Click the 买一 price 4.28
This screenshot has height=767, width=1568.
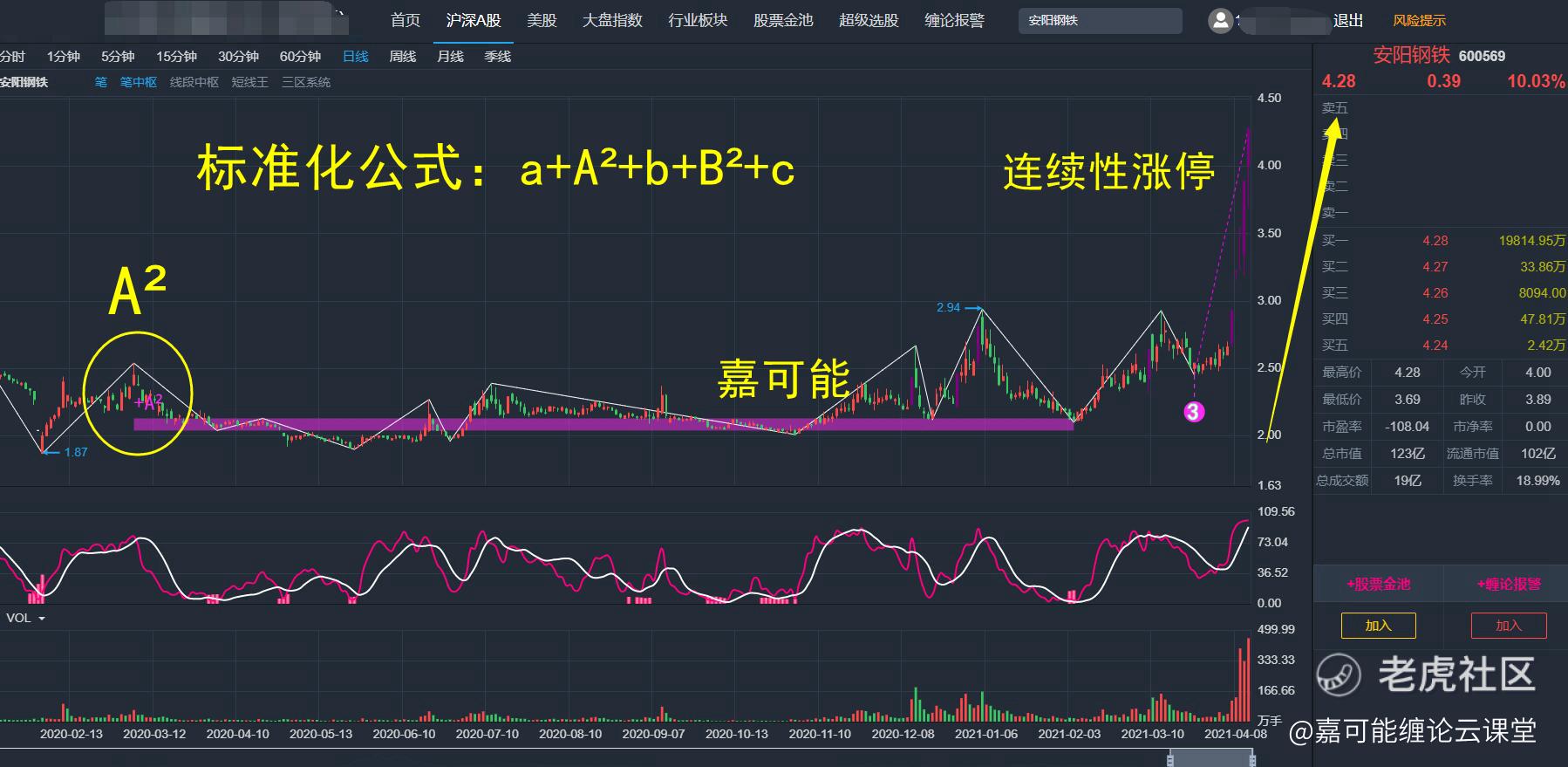pos(1435,241)
